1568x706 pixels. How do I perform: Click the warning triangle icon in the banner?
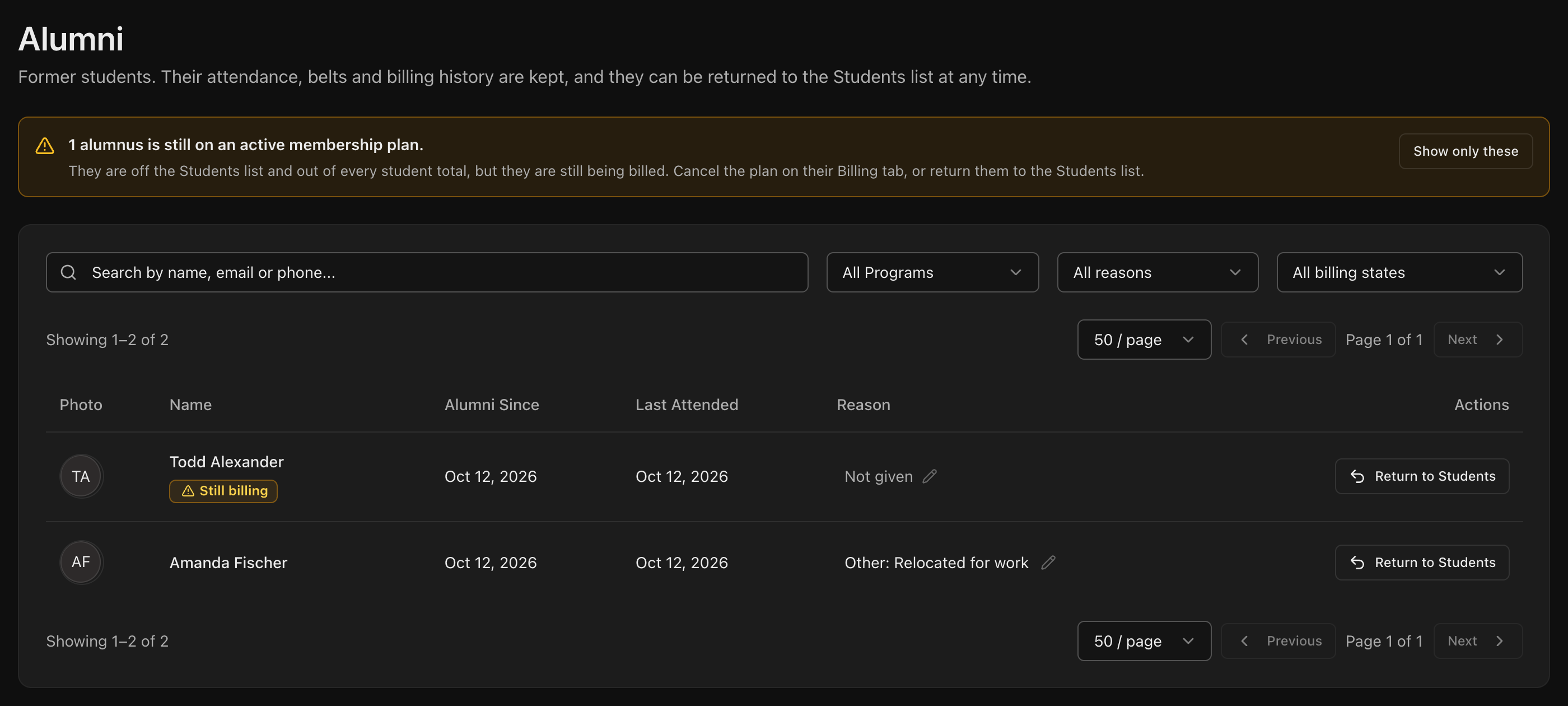coord(44,146)
